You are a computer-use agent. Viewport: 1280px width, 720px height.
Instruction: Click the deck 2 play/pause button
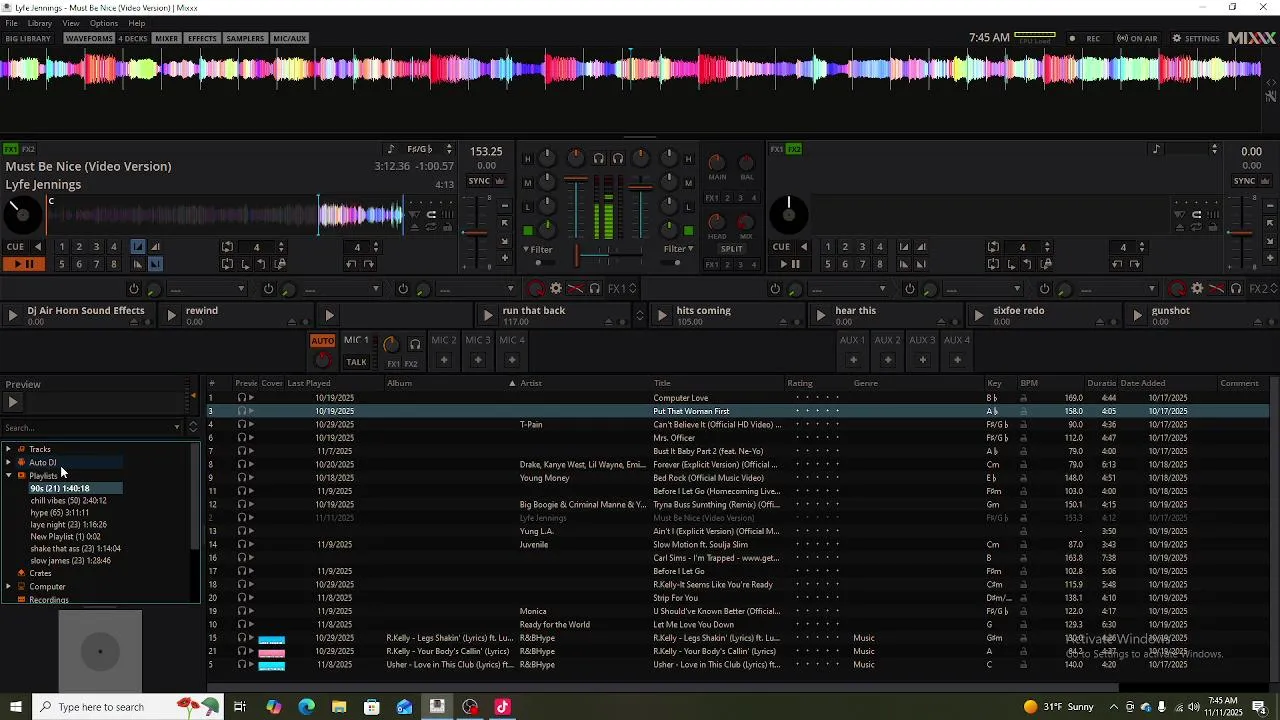pyautogui.click(x=789, y=264)
